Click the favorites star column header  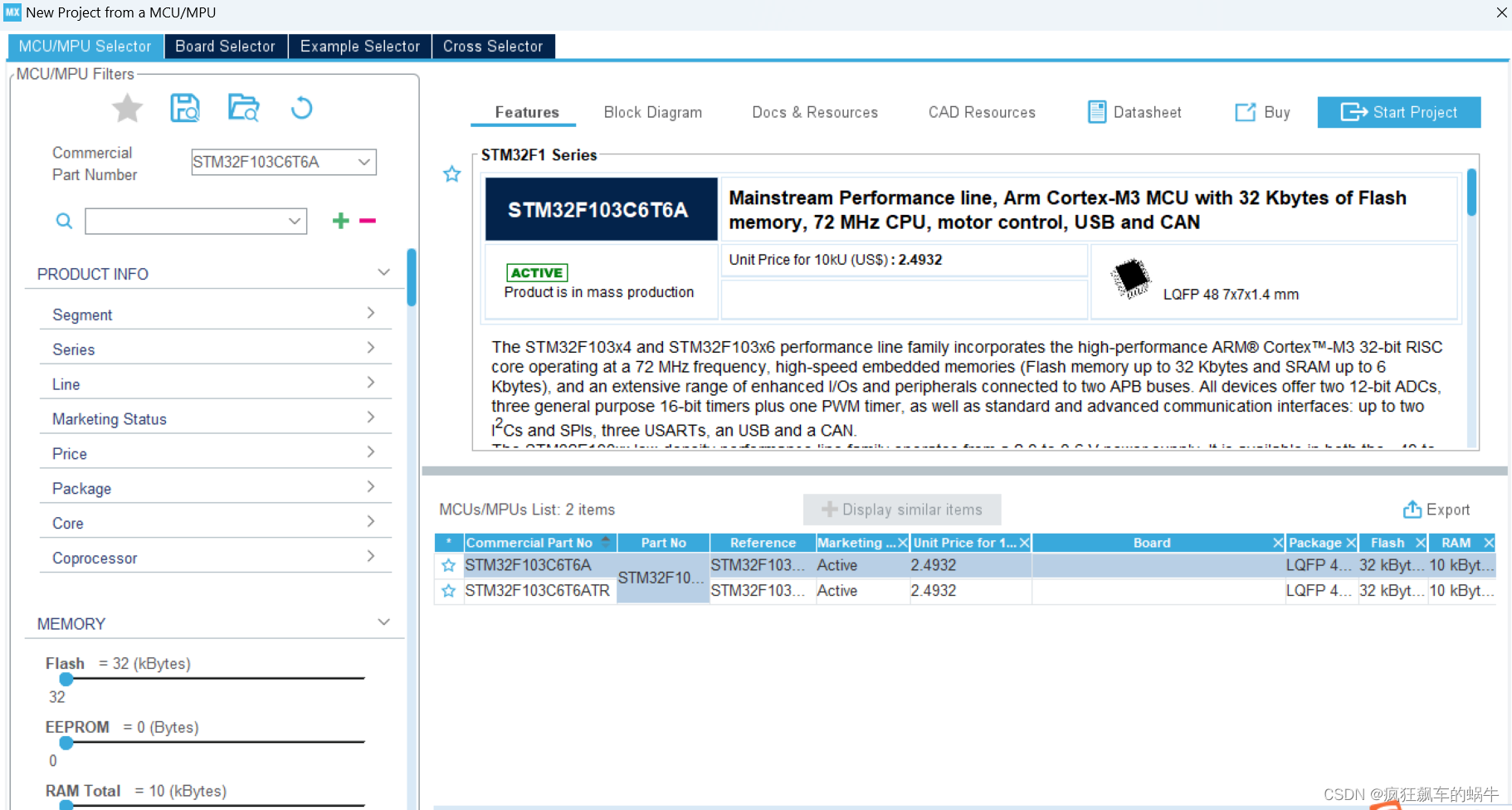click(x=449, y=543)
